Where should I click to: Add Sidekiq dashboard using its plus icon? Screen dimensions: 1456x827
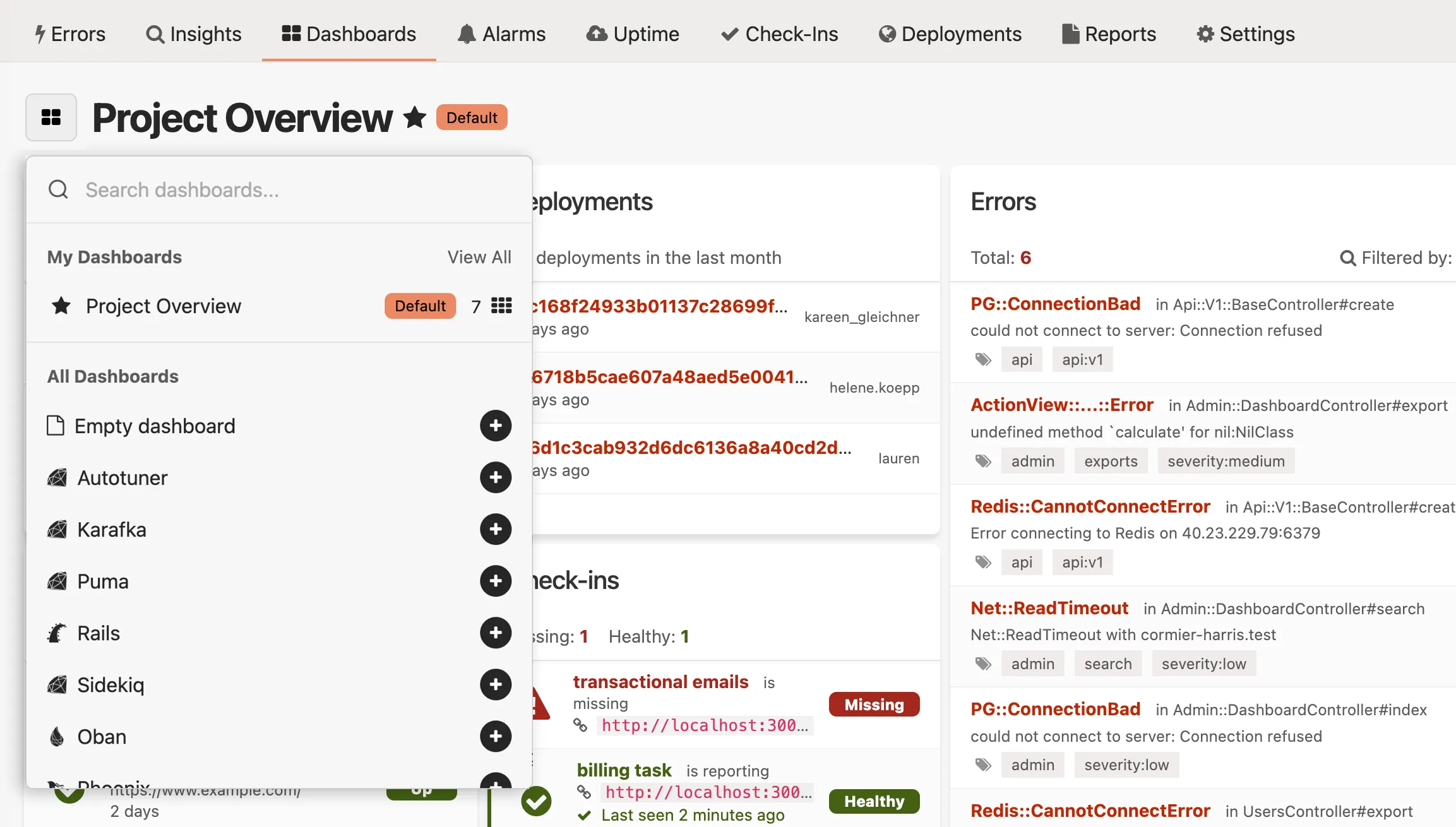click(496, 685)
